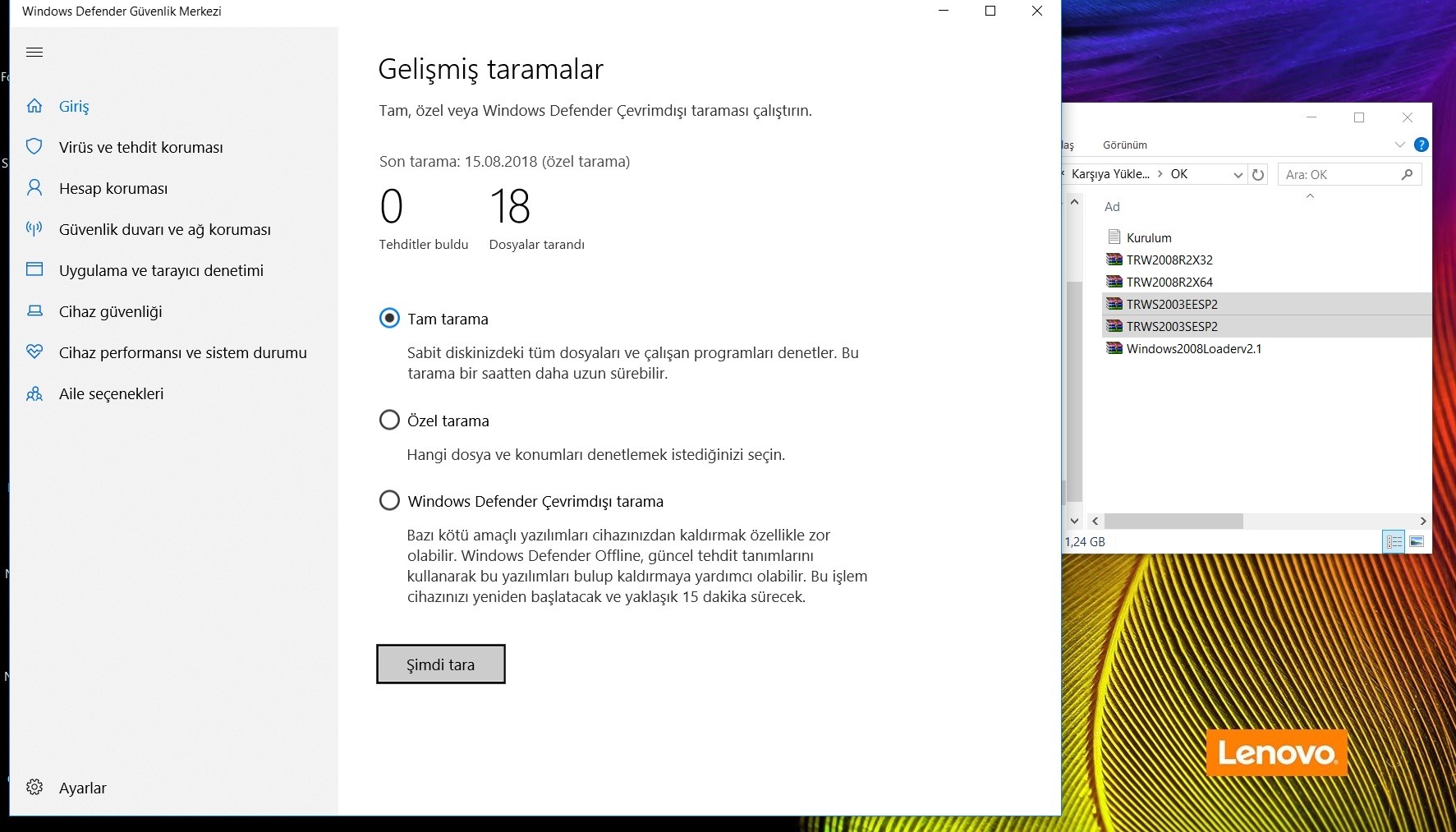Open Aile seçenekleri section
The height and width of the screenshot is (832, 1456).
(112, 393)
